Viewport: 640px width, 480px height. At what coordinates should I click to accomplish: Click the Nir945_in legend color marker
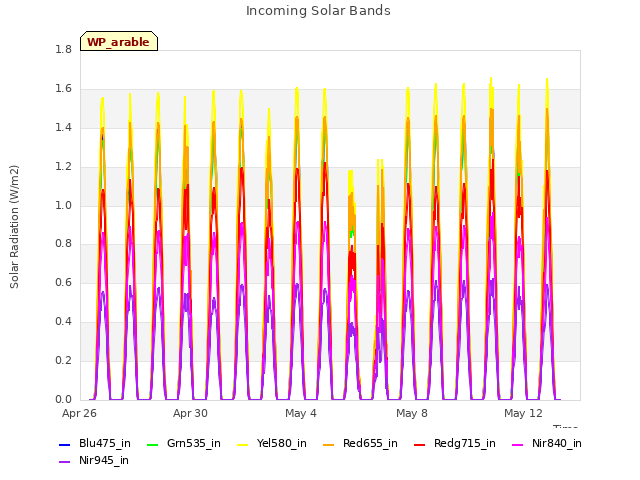(x=64, y=462)
